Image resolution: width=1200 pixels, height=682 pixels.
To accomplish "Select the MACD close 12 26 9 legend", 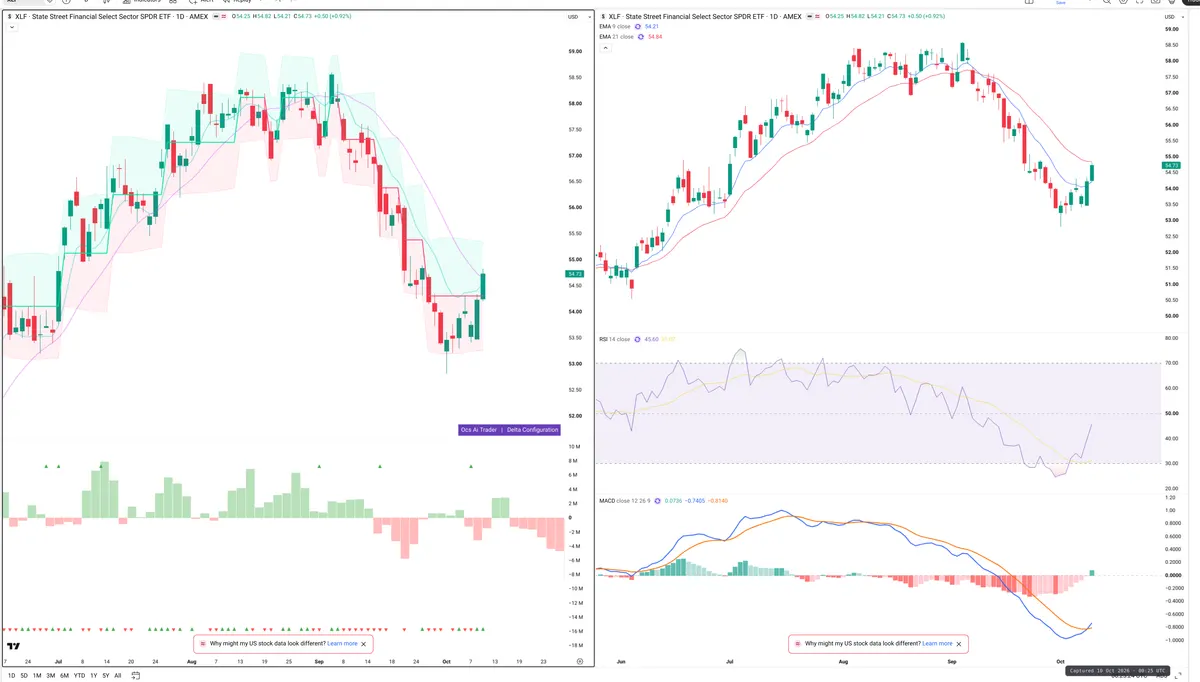I will tap(624, 501).
